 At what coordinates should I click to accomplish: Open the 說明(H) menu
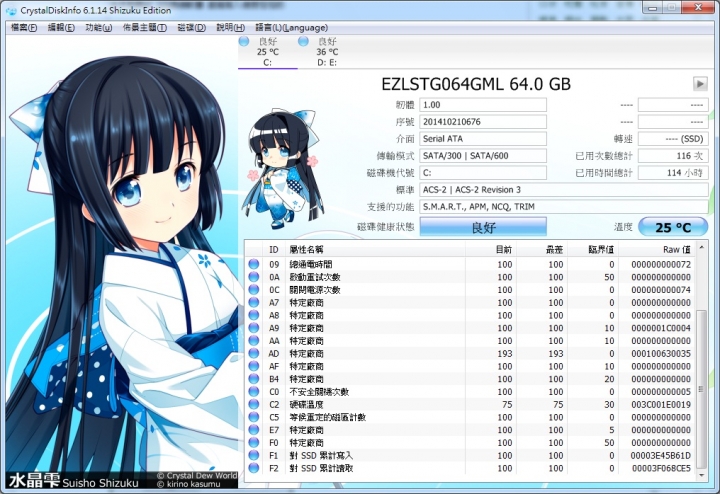coord(231,28)
